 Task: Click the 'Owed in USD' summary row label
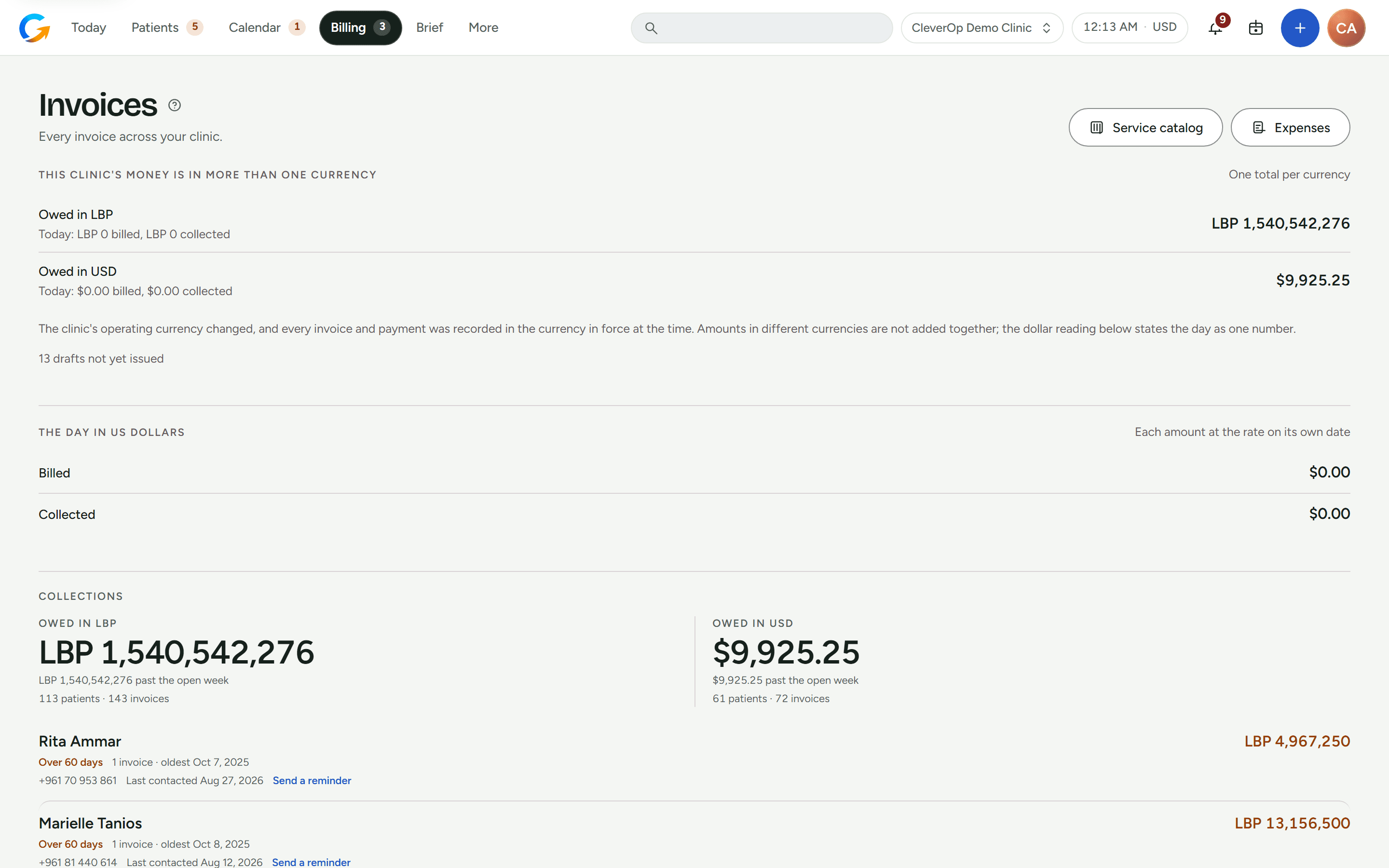coord(78,271)
